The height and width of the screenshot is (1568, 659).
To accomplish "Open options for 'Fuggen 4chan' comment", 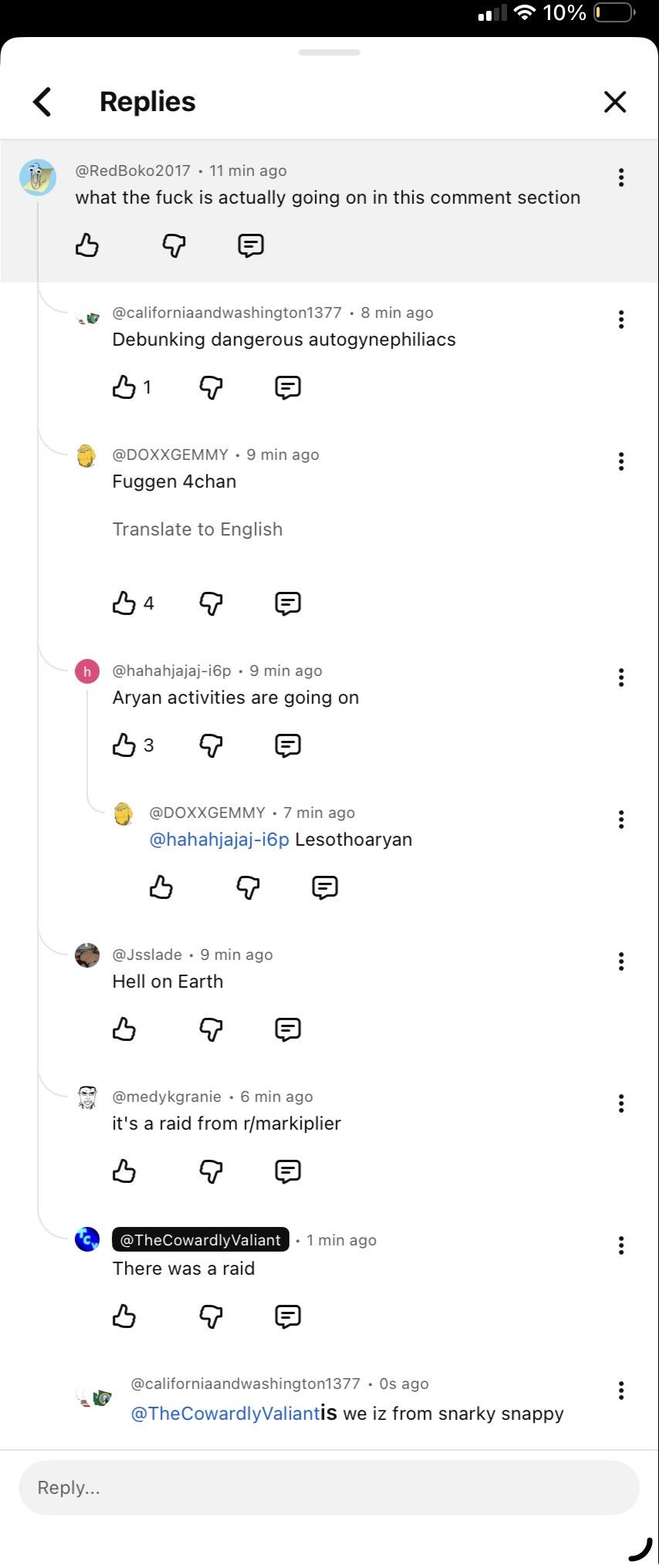I will (x=620, y=461).
